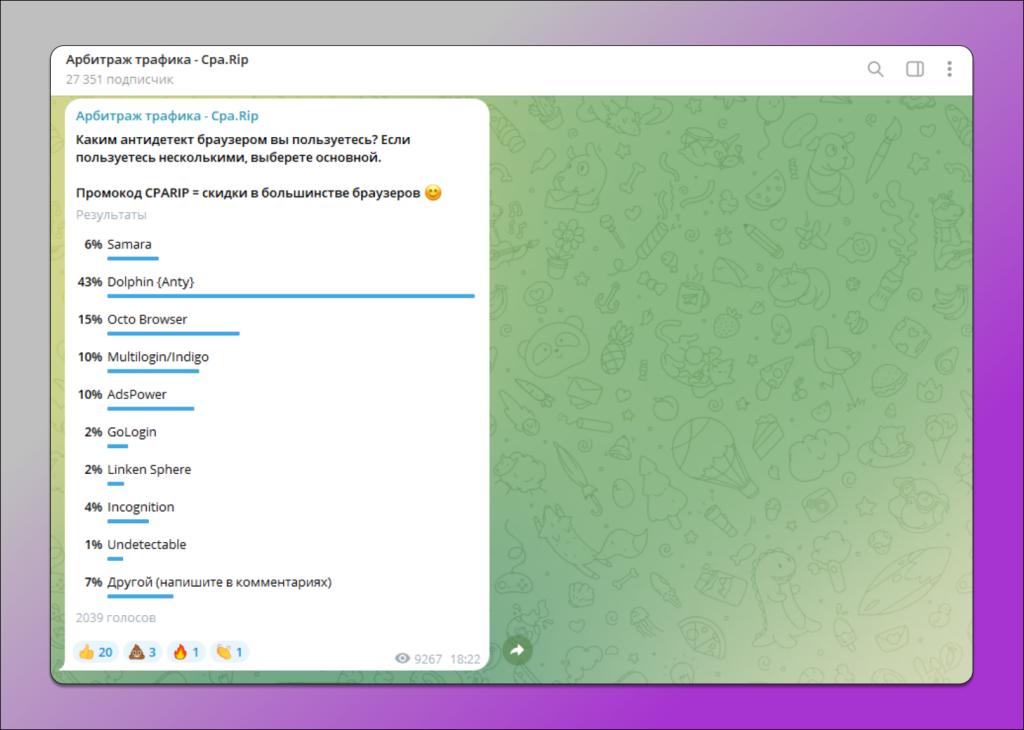The width and height of the screenshot is (1024, 730).
Task: Open the three-dot overflow menu in the header
Action: [x=948, y=69]
